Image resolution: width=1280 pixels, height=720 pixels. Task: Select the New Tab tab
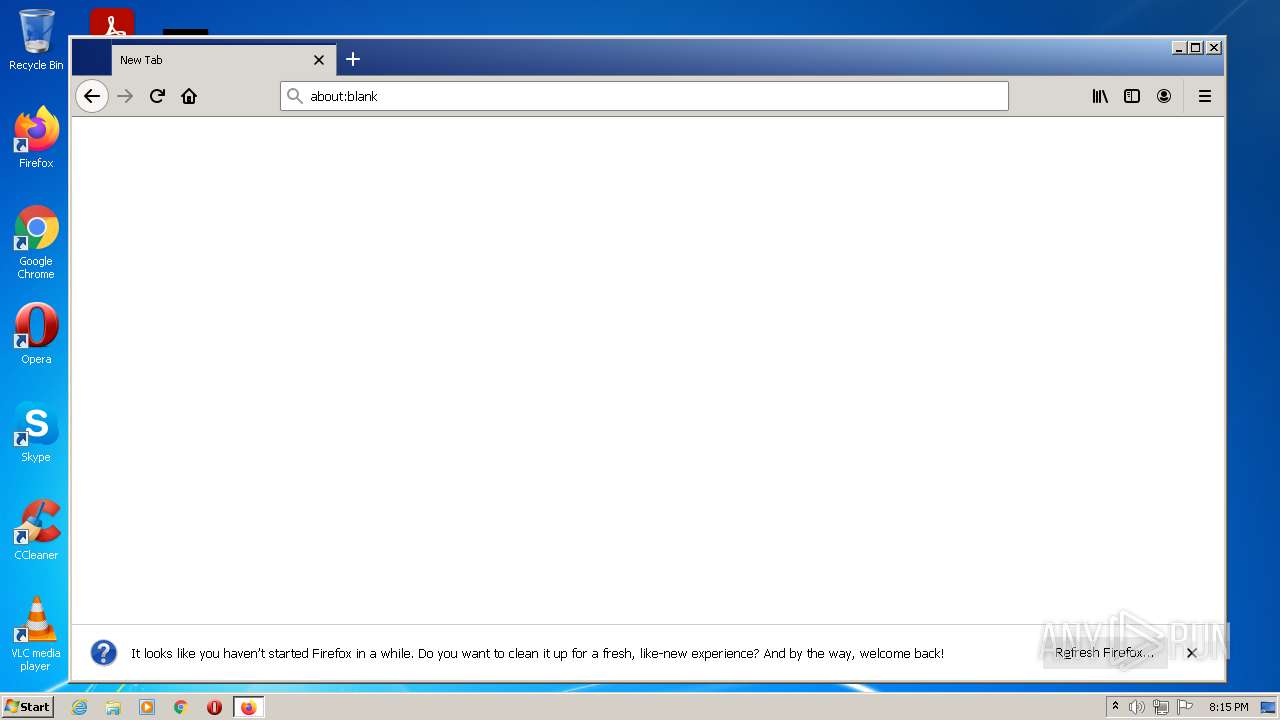coord(224,60)
